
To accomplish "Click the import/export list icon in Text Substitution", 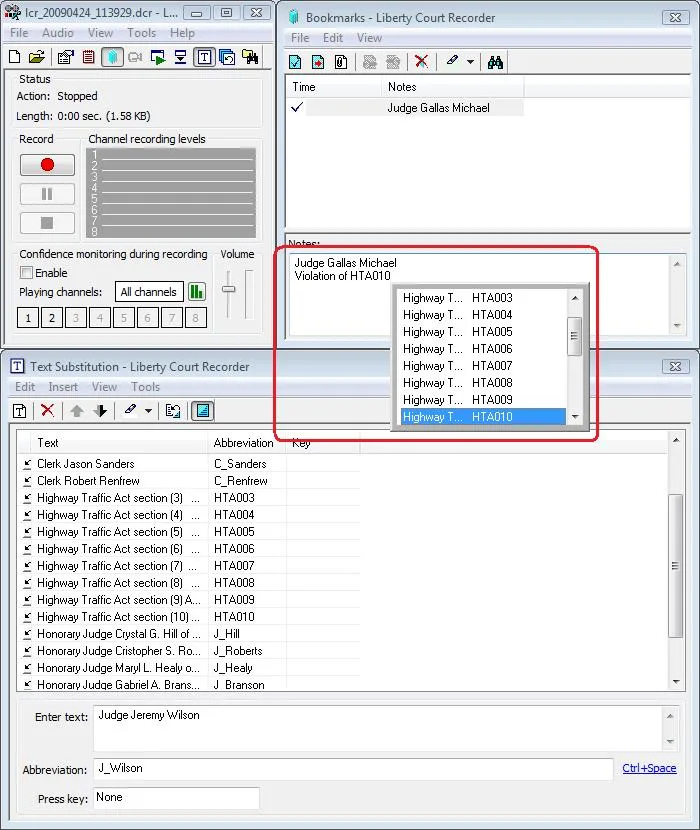I will [173, 411].
